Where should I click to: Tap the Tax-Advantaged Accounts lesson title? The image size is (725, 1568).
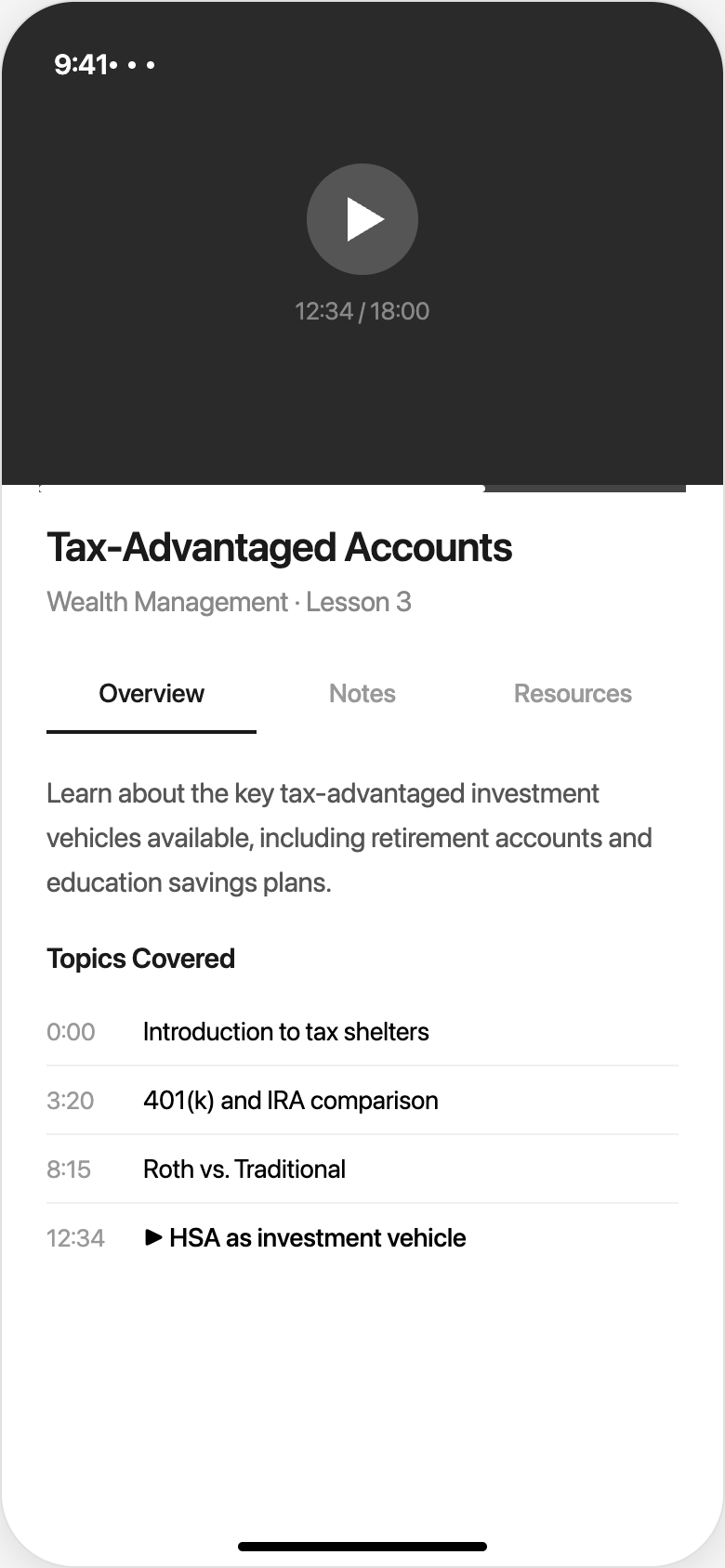tap(280, 548)
